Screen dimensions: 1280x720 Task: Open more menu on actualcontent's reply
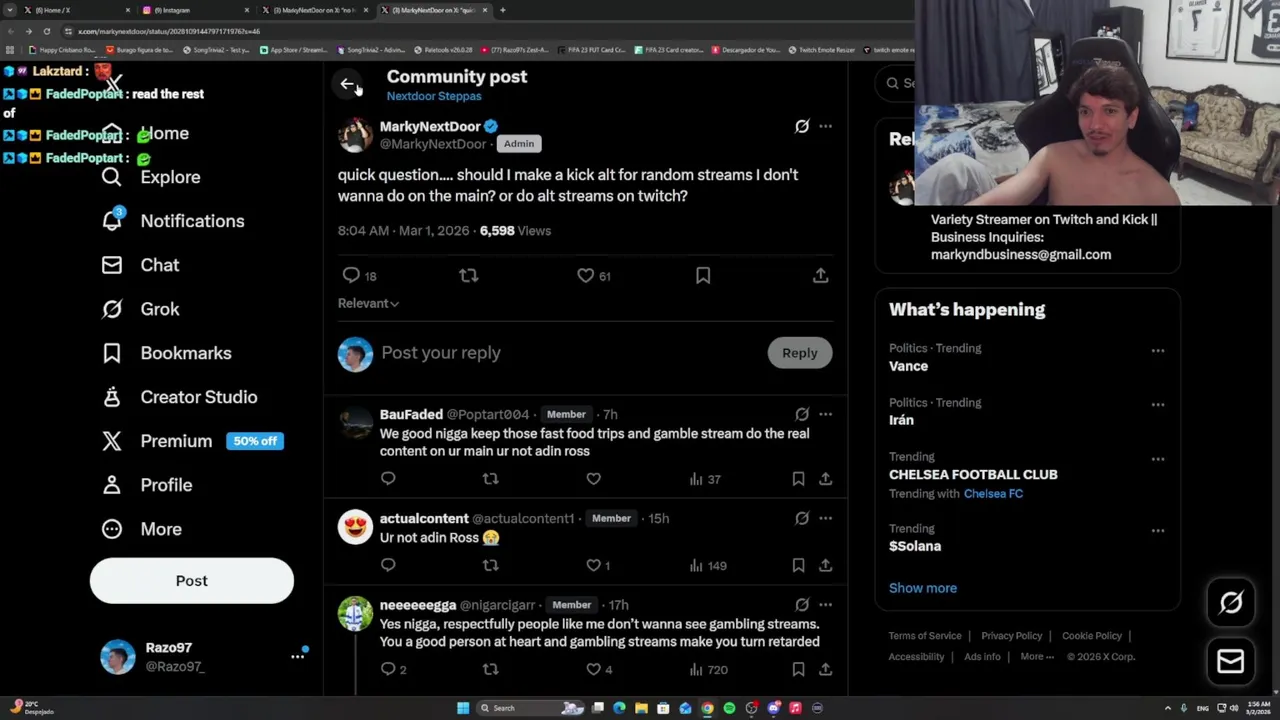click(825, 518)
